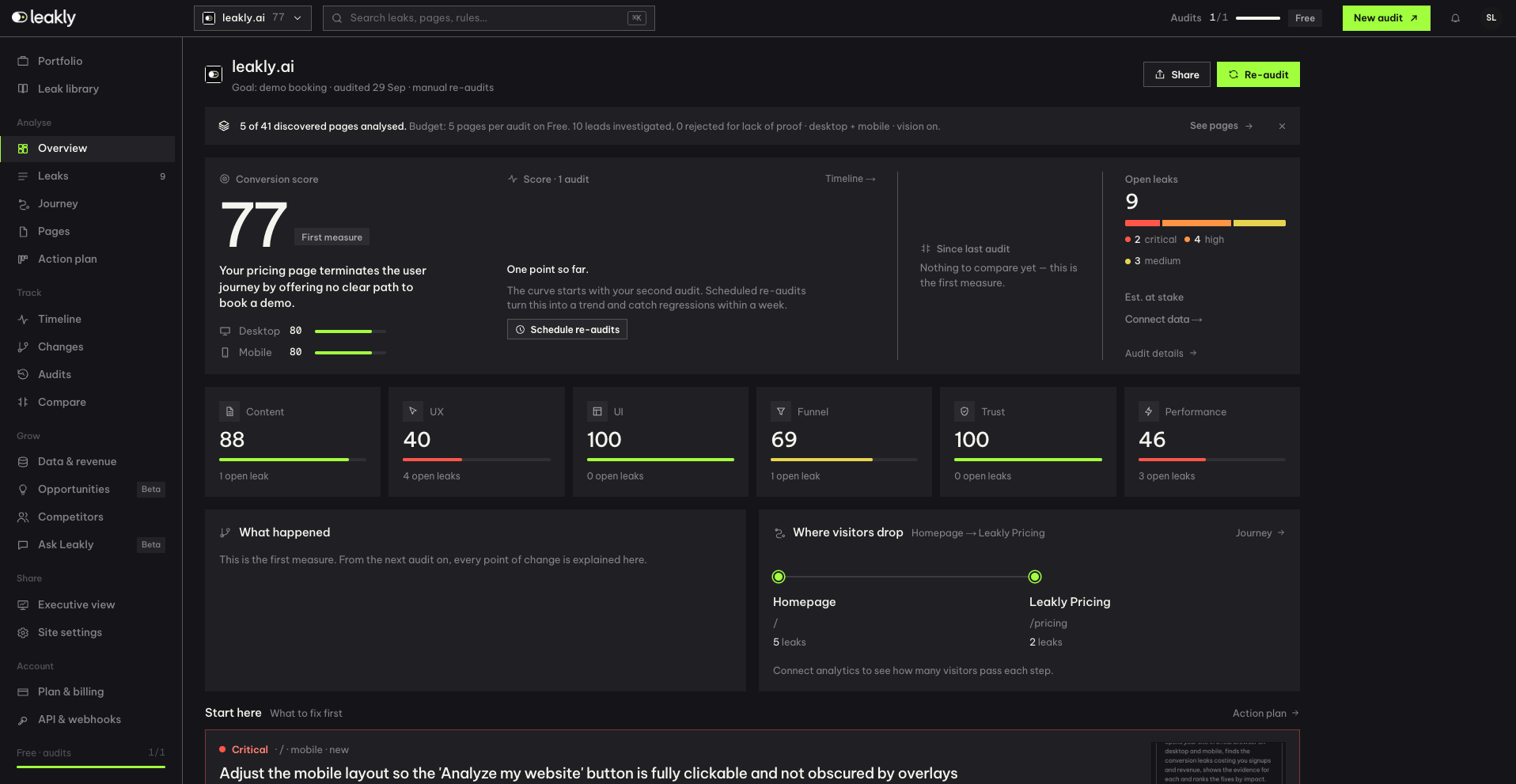The image size is (1516, 784).
Task: Click the Score pulse icon
Action: 513,180
